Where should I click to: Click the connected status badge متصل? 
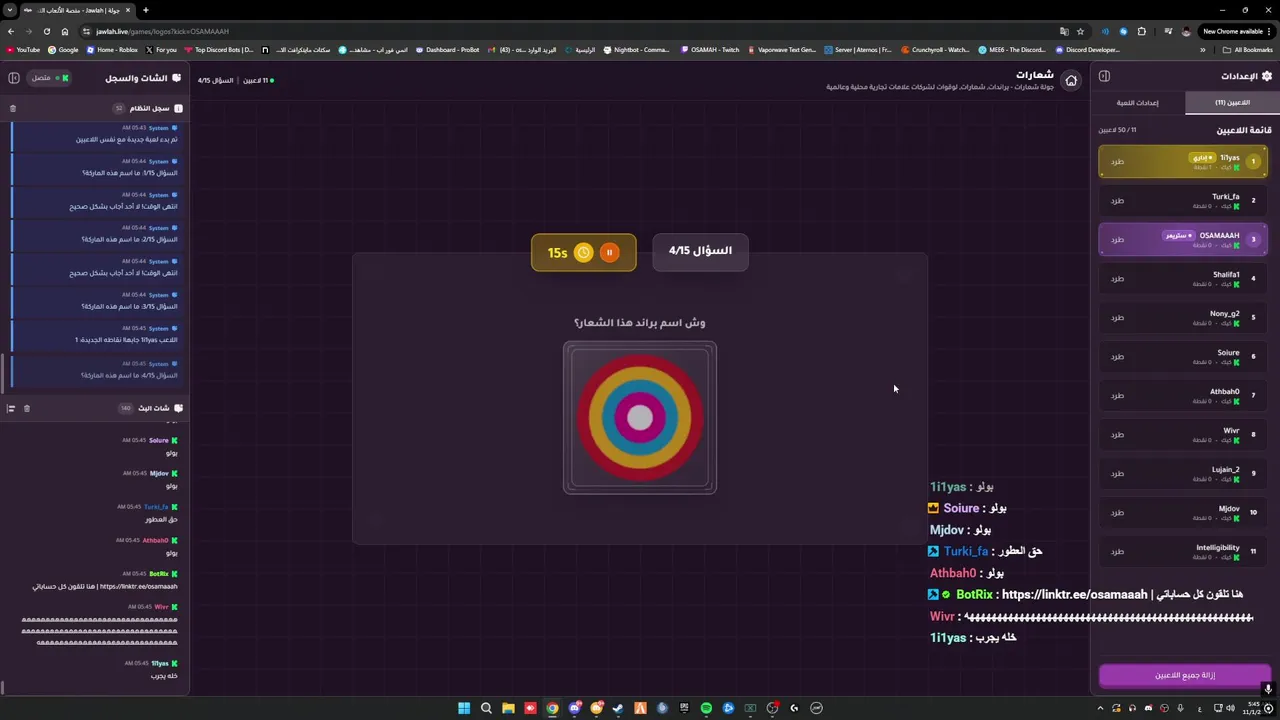click(x=49, y=78)
